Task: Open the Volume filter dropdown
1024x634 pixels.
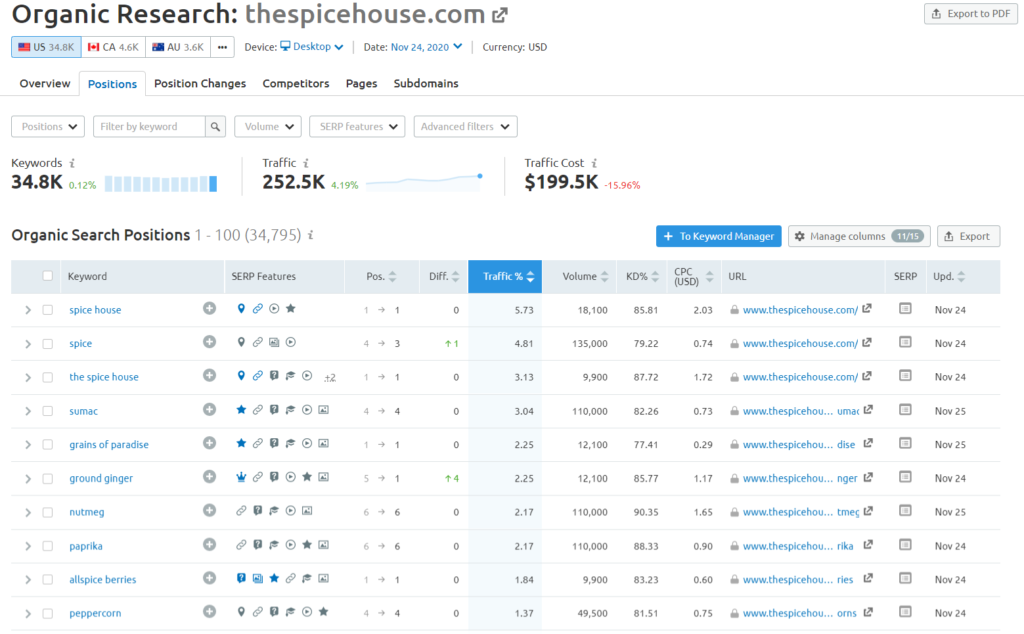Action: pos(267,127)
